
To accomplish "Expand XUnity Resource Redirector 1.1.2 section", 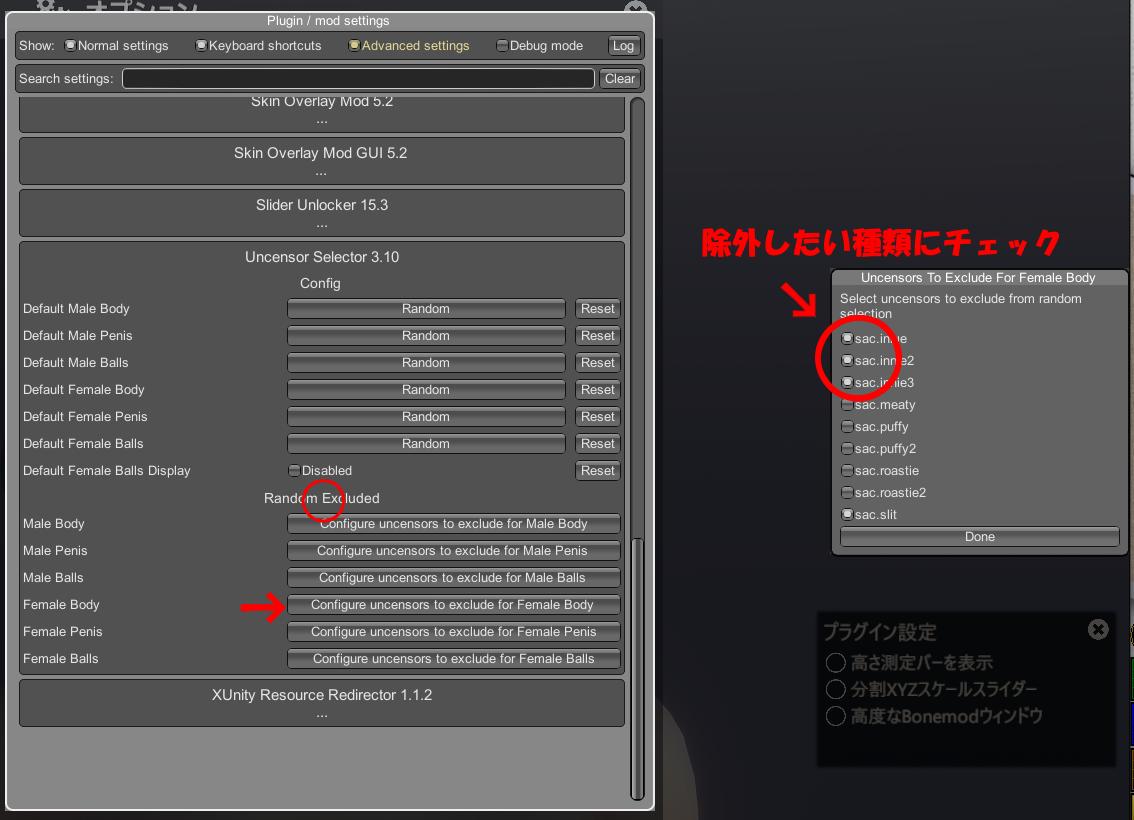I will (321, 702).
